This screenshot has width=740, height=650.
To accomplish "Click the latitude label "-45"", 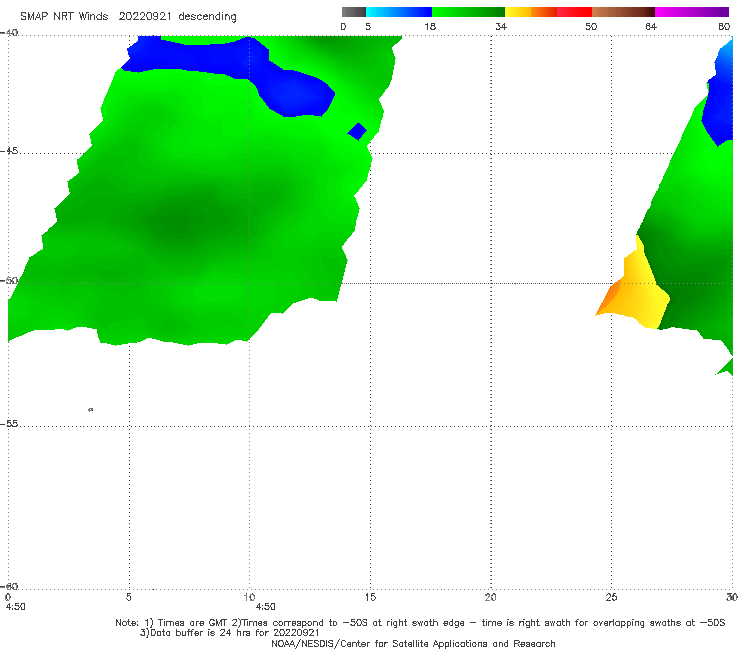I will coord(9,151).
